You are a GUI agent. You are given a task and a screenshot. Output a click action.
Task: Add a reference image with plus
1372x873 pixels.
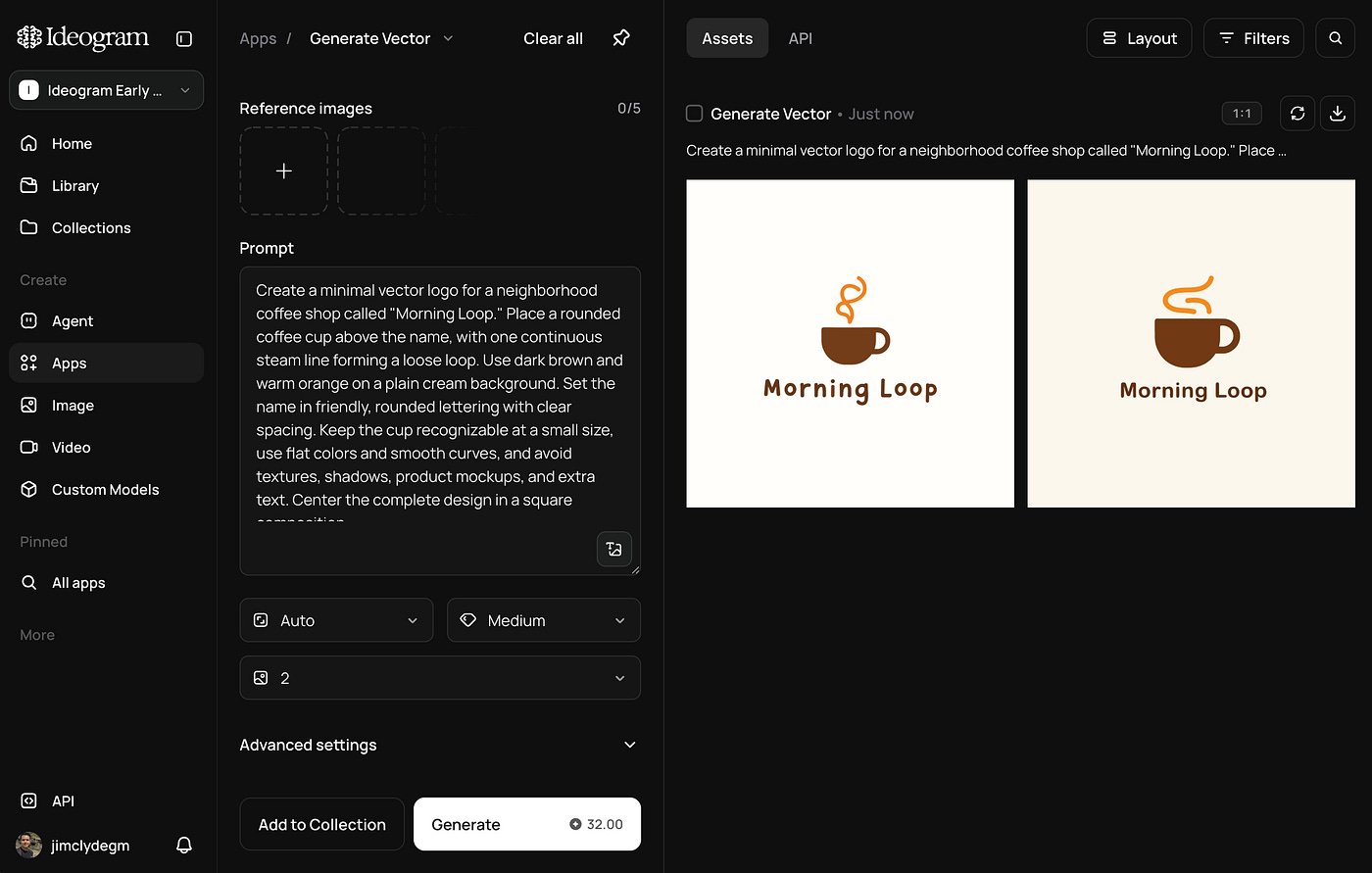pyautogui.click(x=284, y=171)
